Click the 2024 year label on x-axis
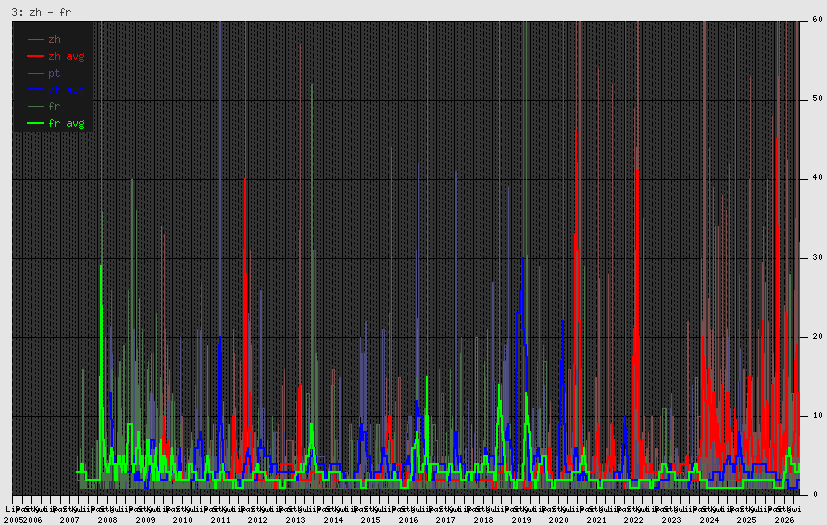Screen dimensions: 827x525 (709, 520)
